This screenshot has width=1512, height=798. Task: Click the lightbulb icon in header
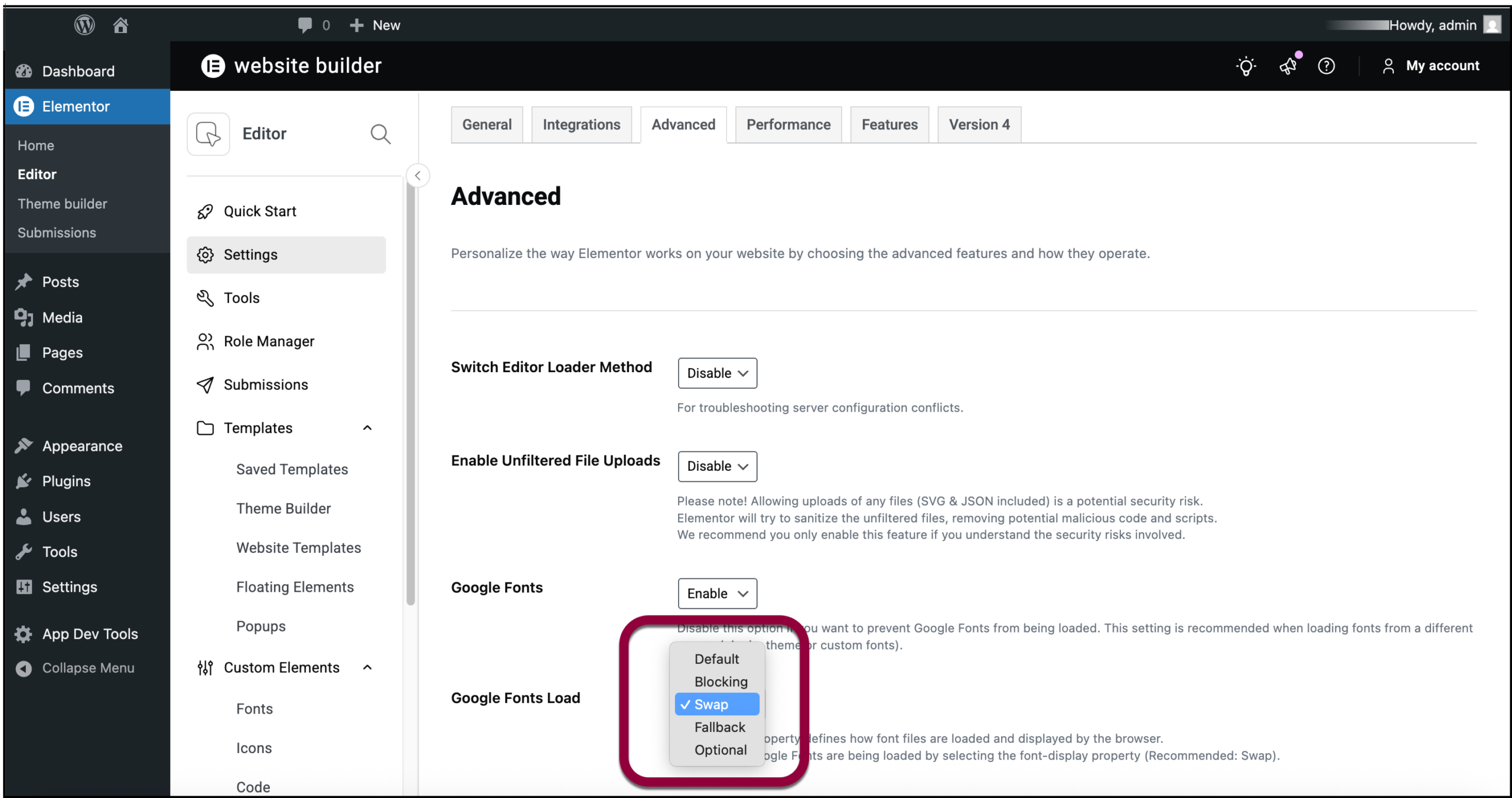pos(1246,66)
